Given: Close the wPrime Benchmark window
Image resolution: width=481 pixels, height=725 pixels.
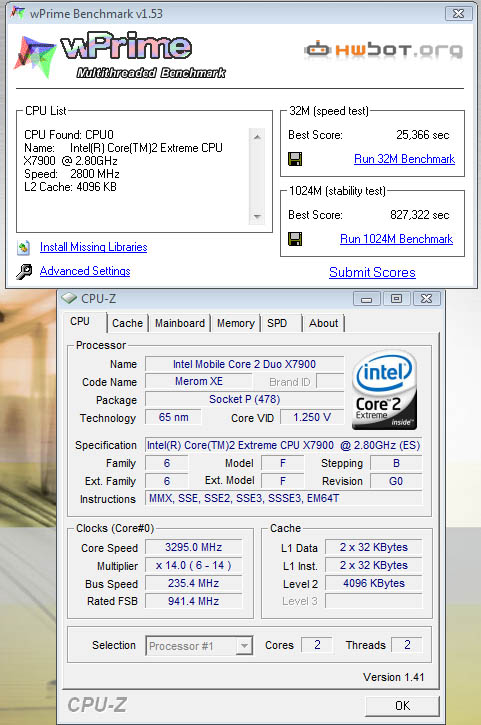Looking at the screenshot, I should click(458, 13).
